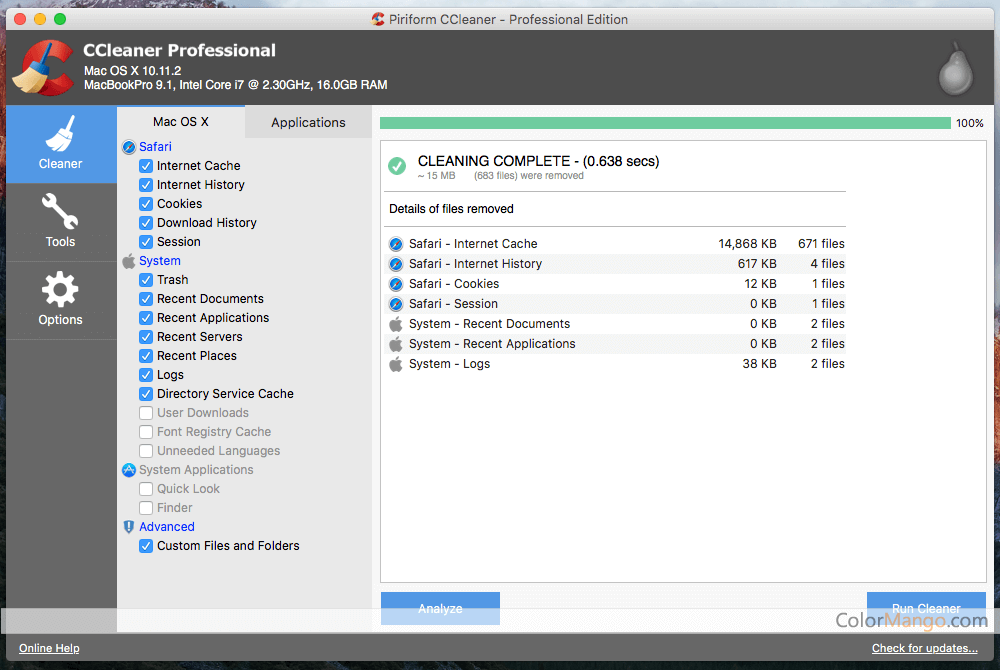Disable the Trash checkbox
1000x670 pixels.
click(x=146, y=280)
